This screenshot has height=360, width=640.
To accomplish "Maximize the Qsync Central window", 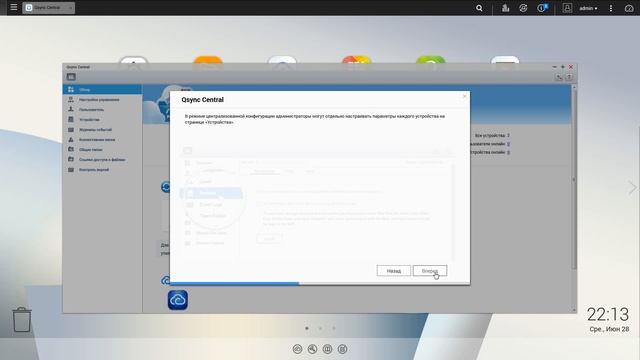I will click(x=562, y=67).
